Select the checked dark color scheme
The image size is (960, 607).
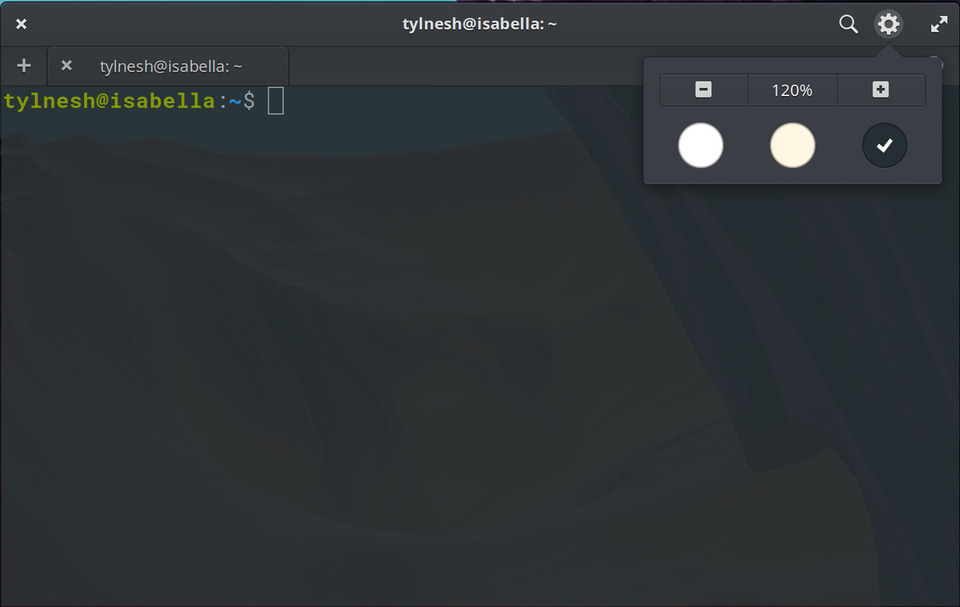coord(884,145)
